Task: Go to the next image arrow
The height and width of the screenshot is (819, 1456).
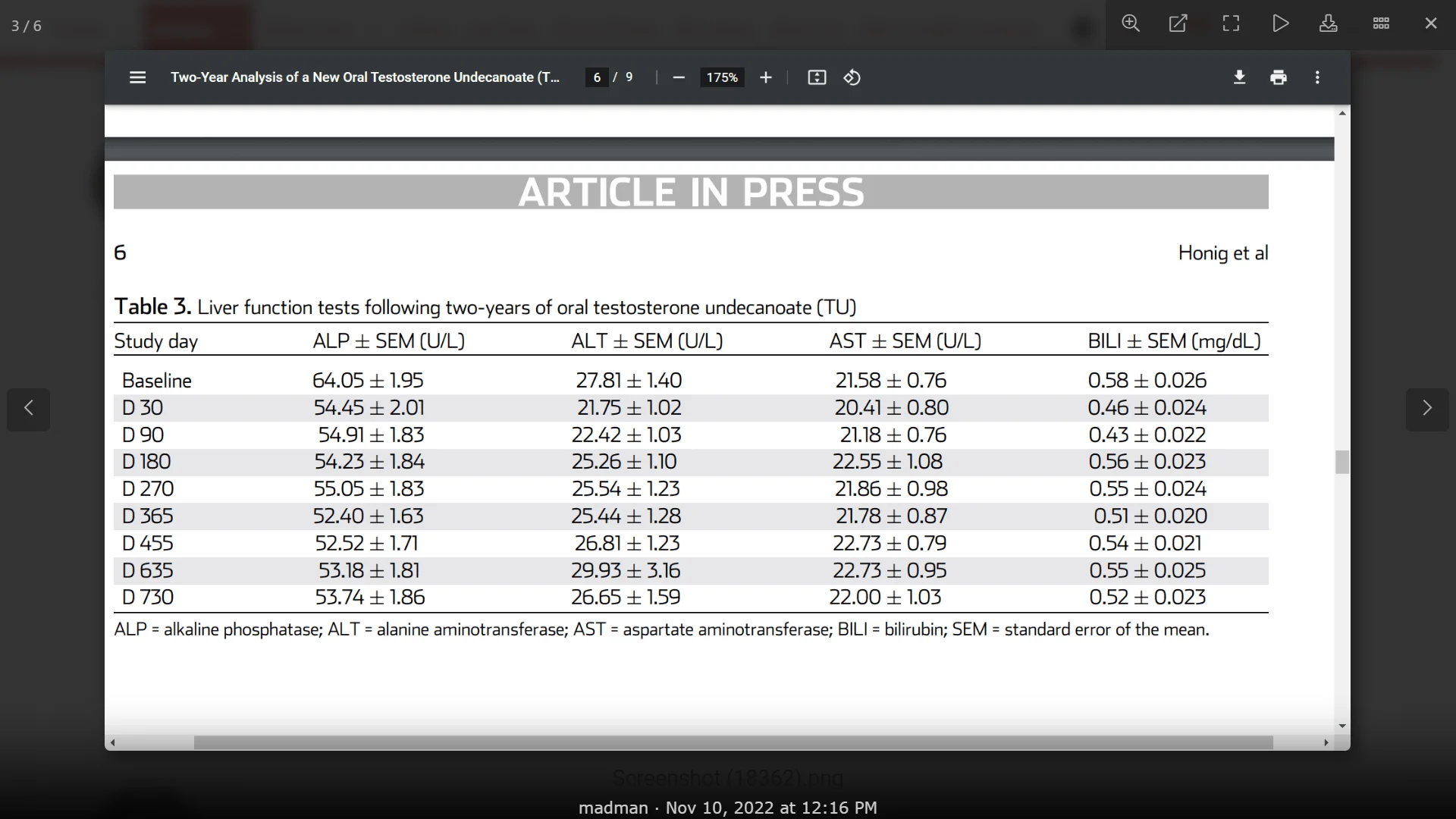Action: [x=1427, y=409]
